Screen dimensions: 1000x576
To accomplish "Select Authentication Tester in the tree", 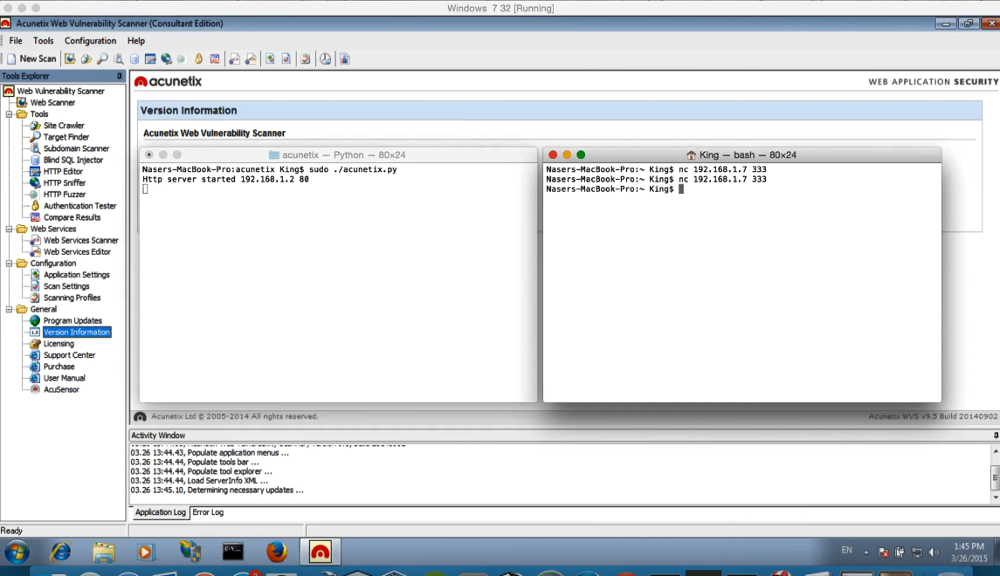I will click(80, 206).
